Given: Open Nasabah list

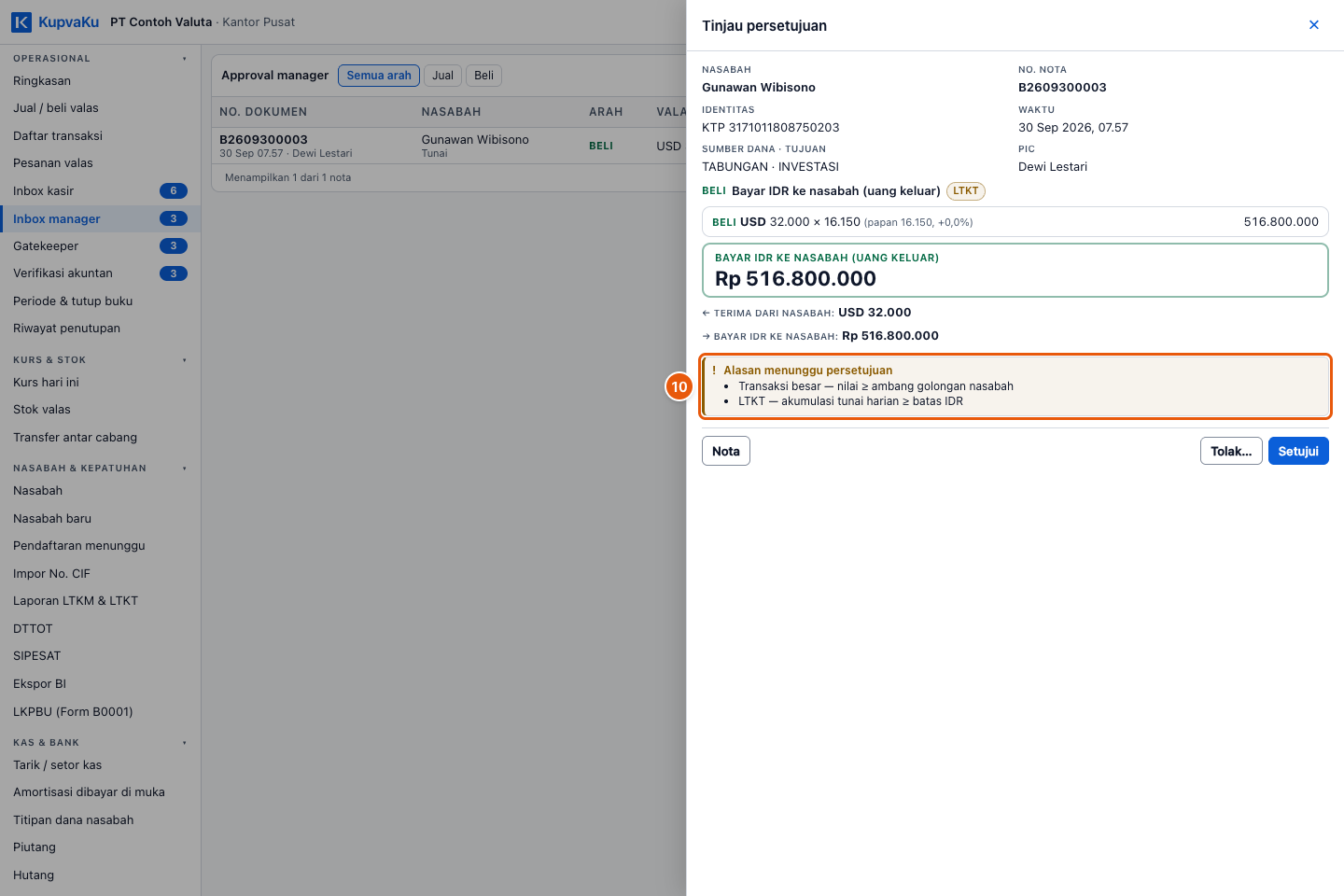Looking at the screenshot, I should click(100, 491).
